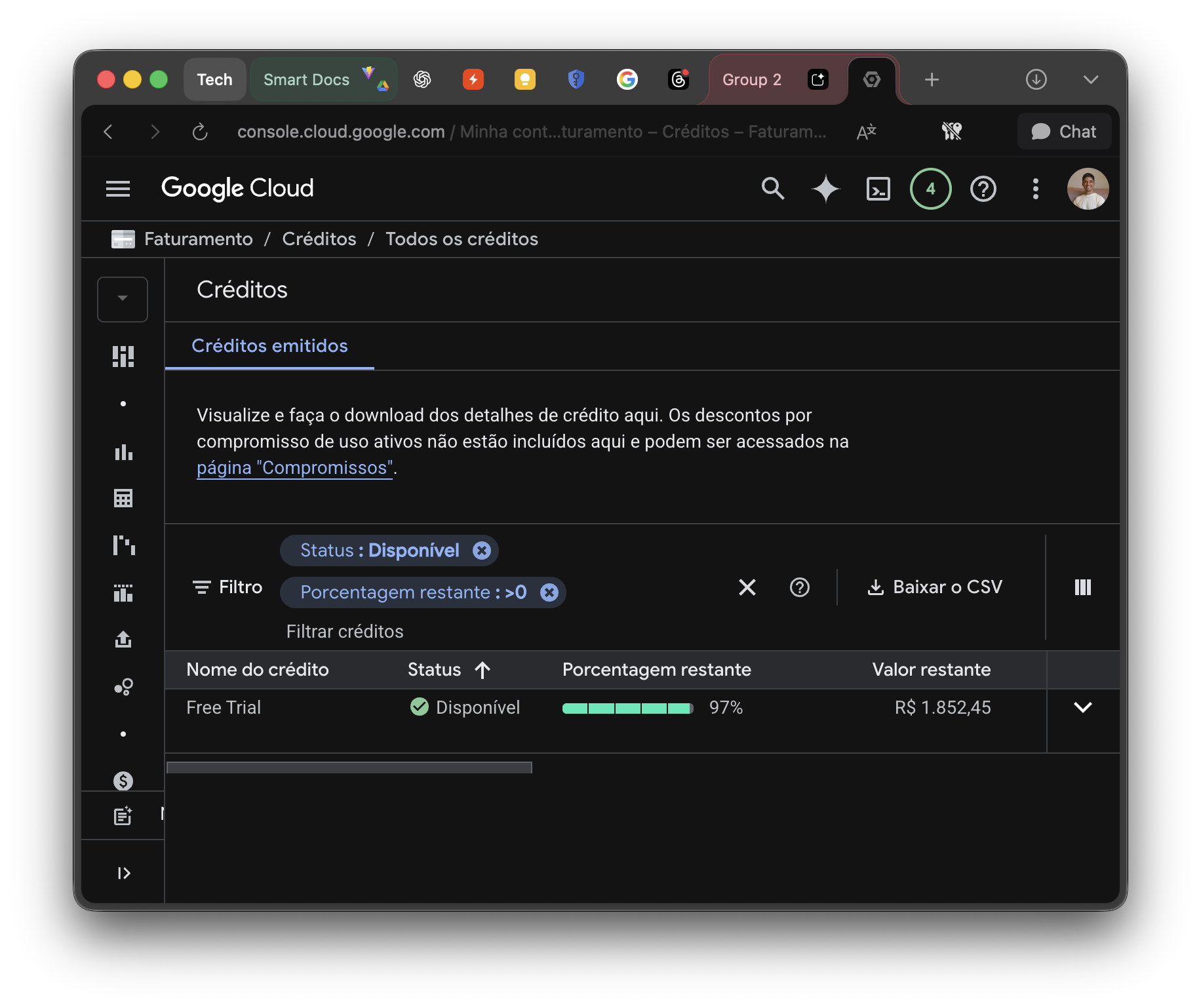Viewport: 1201px width, 1008px height.
Task: Go to Créditos breadcrumb
Action: (x=319, y=239)
